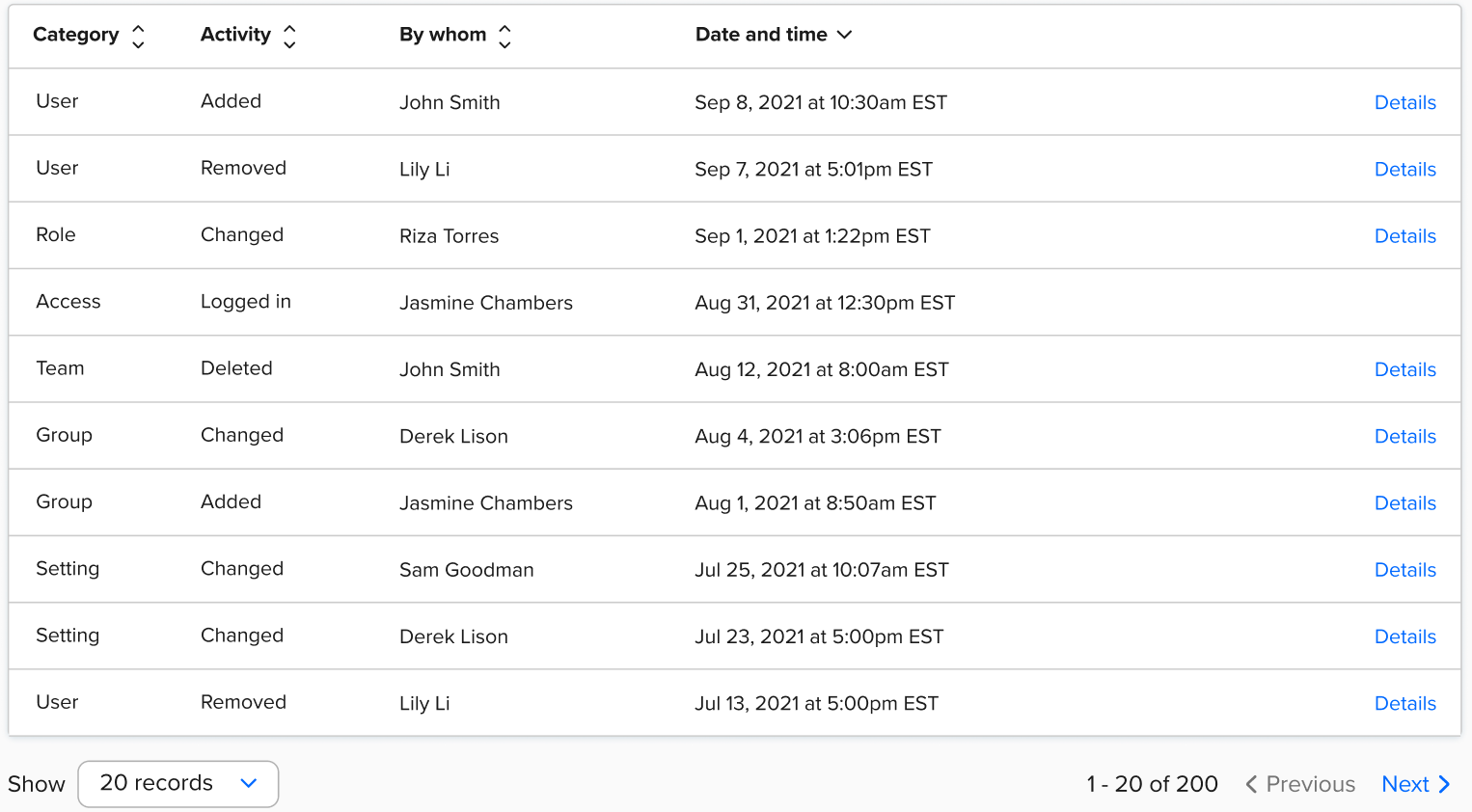Click the Previous page link
1472x812 pixels.
[x=1300, y=784]
